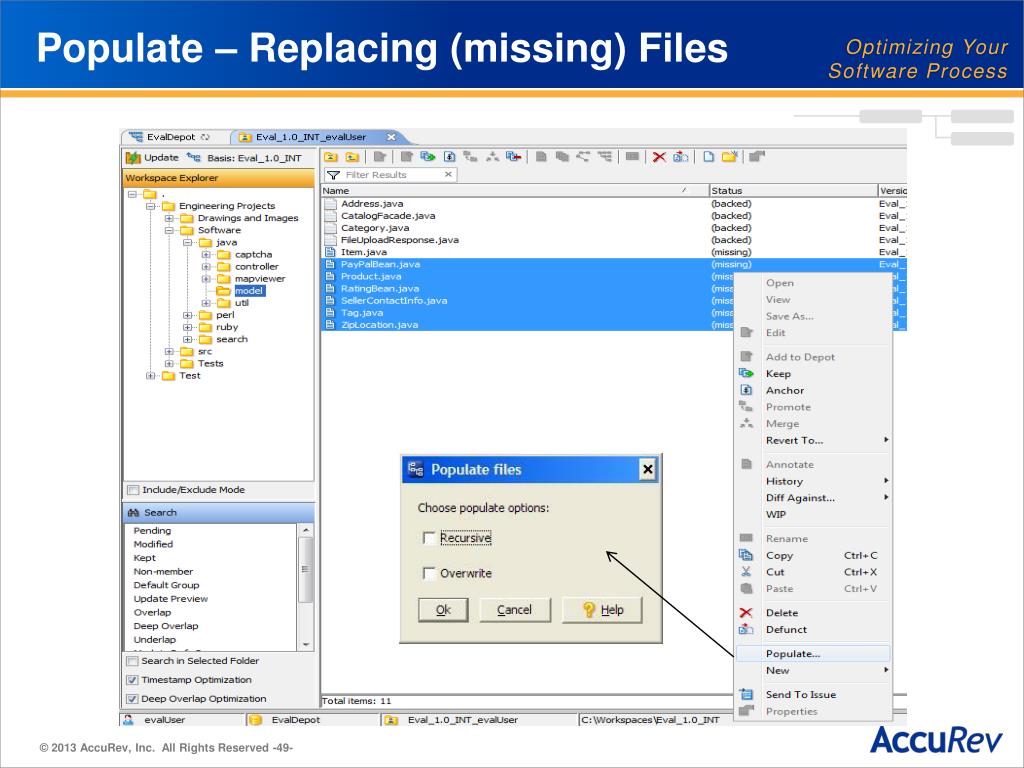Click the filter funnel icon

pos(334,175)
